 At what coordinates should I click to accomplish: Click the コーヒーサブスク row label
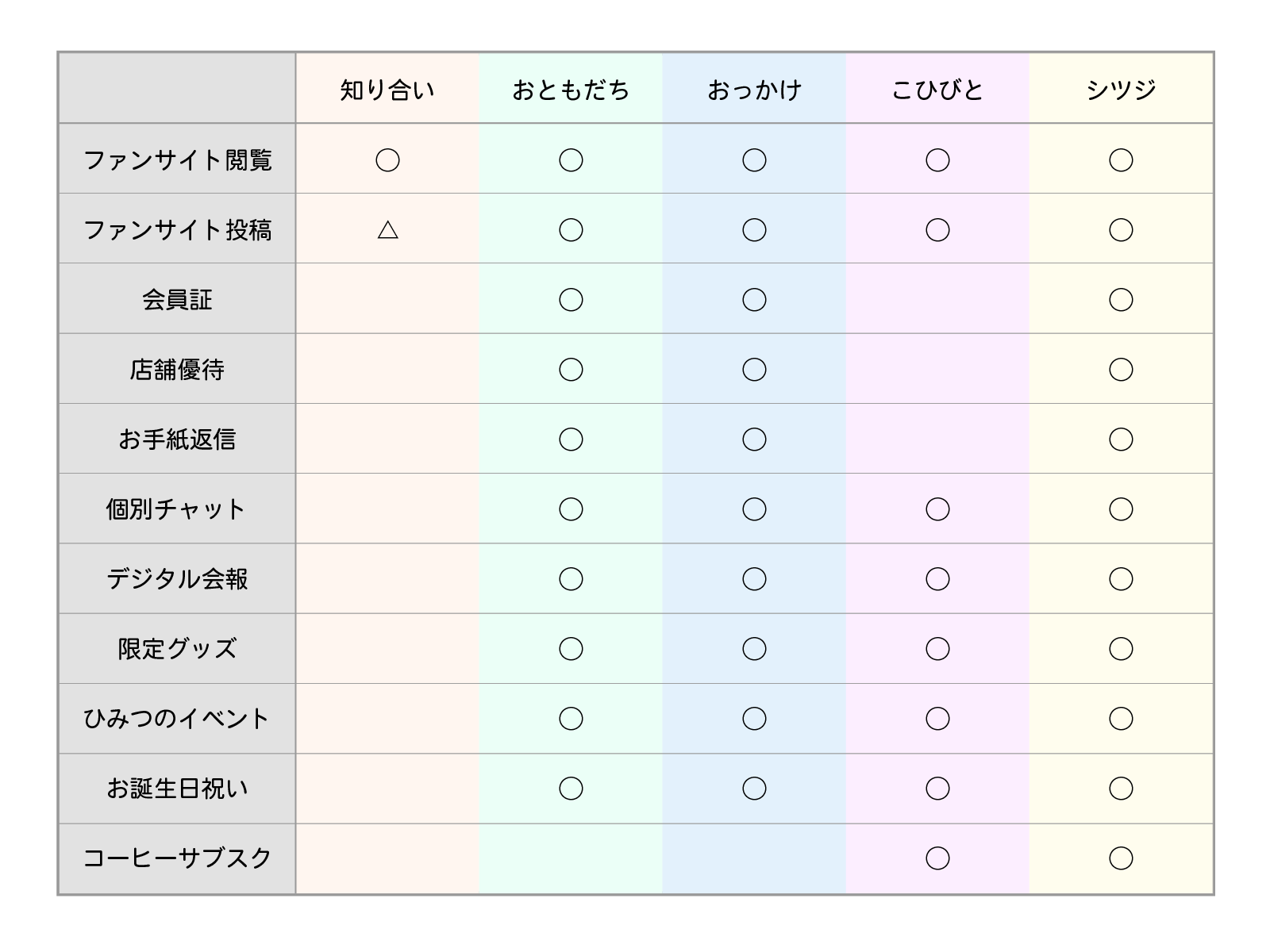[x=177, y=858]
